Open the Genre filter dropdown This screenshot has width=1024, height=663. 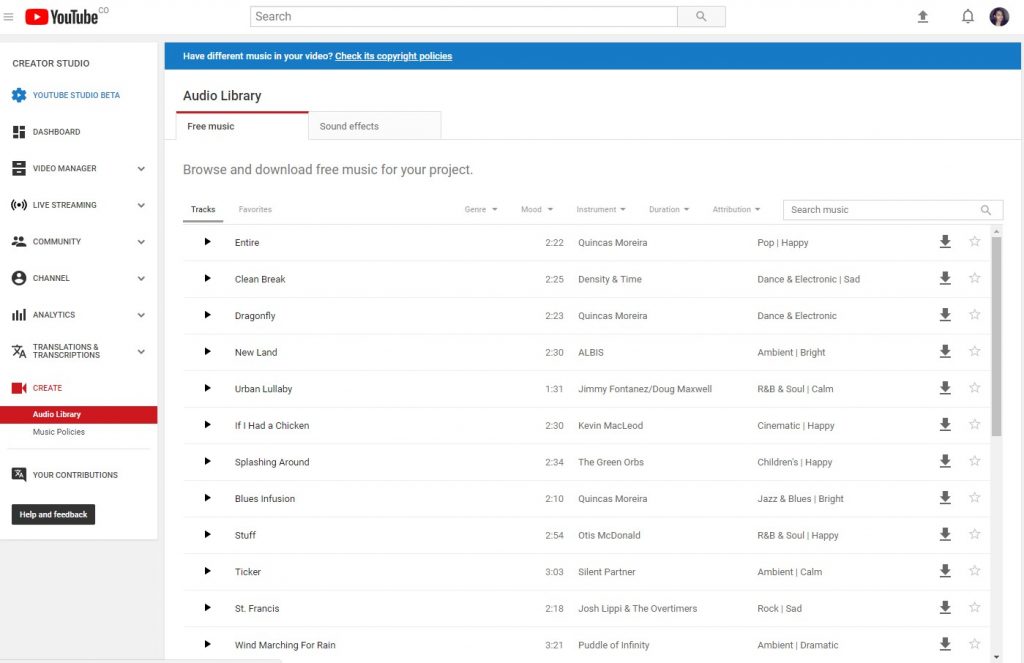point(481,210)
